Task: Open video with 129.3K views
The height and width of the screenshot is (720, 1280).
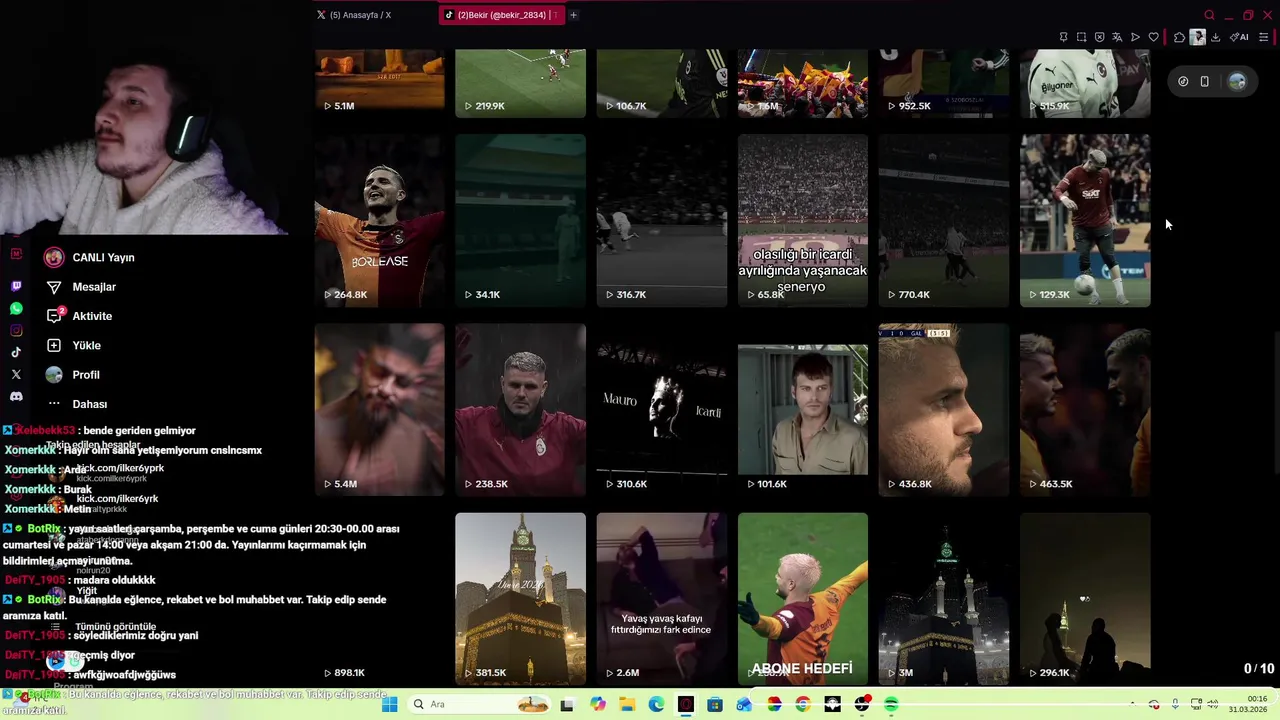Action: pyautogui.click(x=1085, y=220)
